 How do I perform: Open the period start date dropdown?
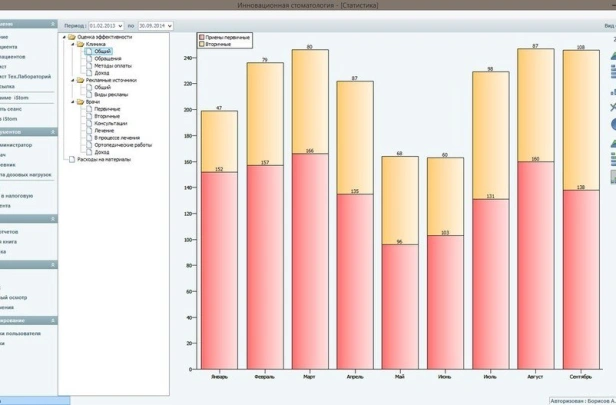coord(120,25)
